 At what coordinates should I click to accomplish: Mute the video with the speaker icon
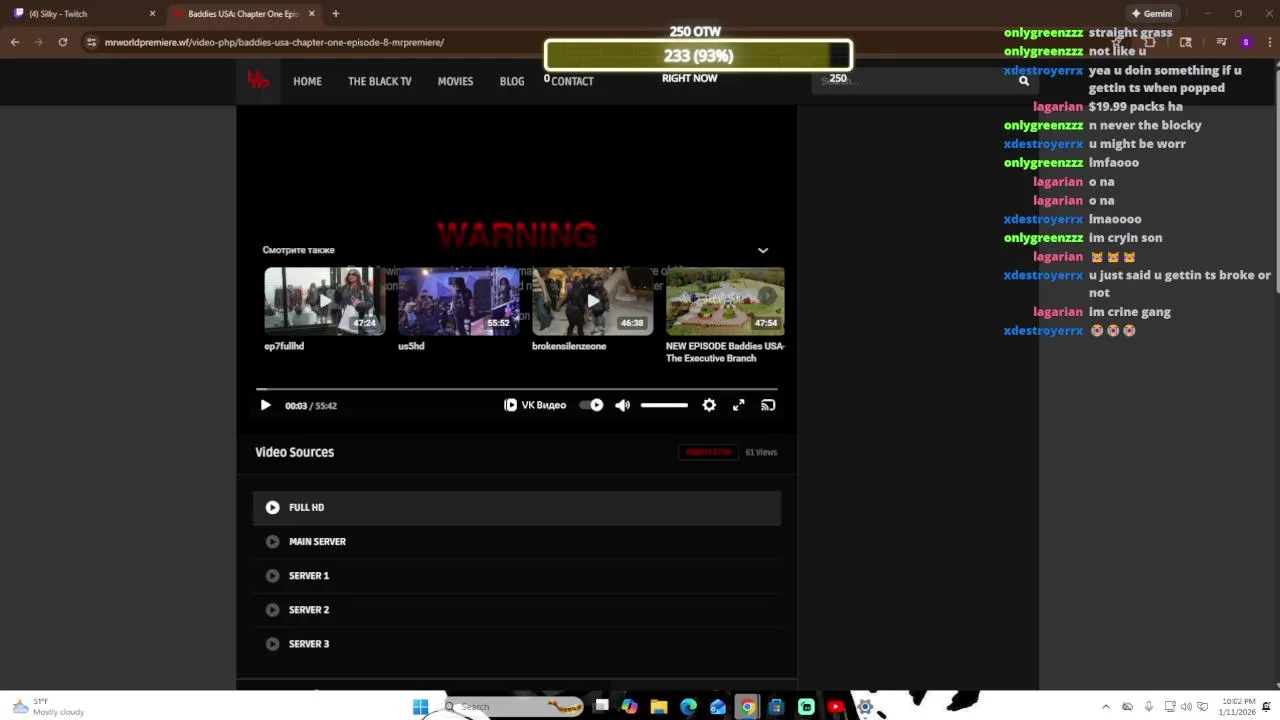click(622, 405)
